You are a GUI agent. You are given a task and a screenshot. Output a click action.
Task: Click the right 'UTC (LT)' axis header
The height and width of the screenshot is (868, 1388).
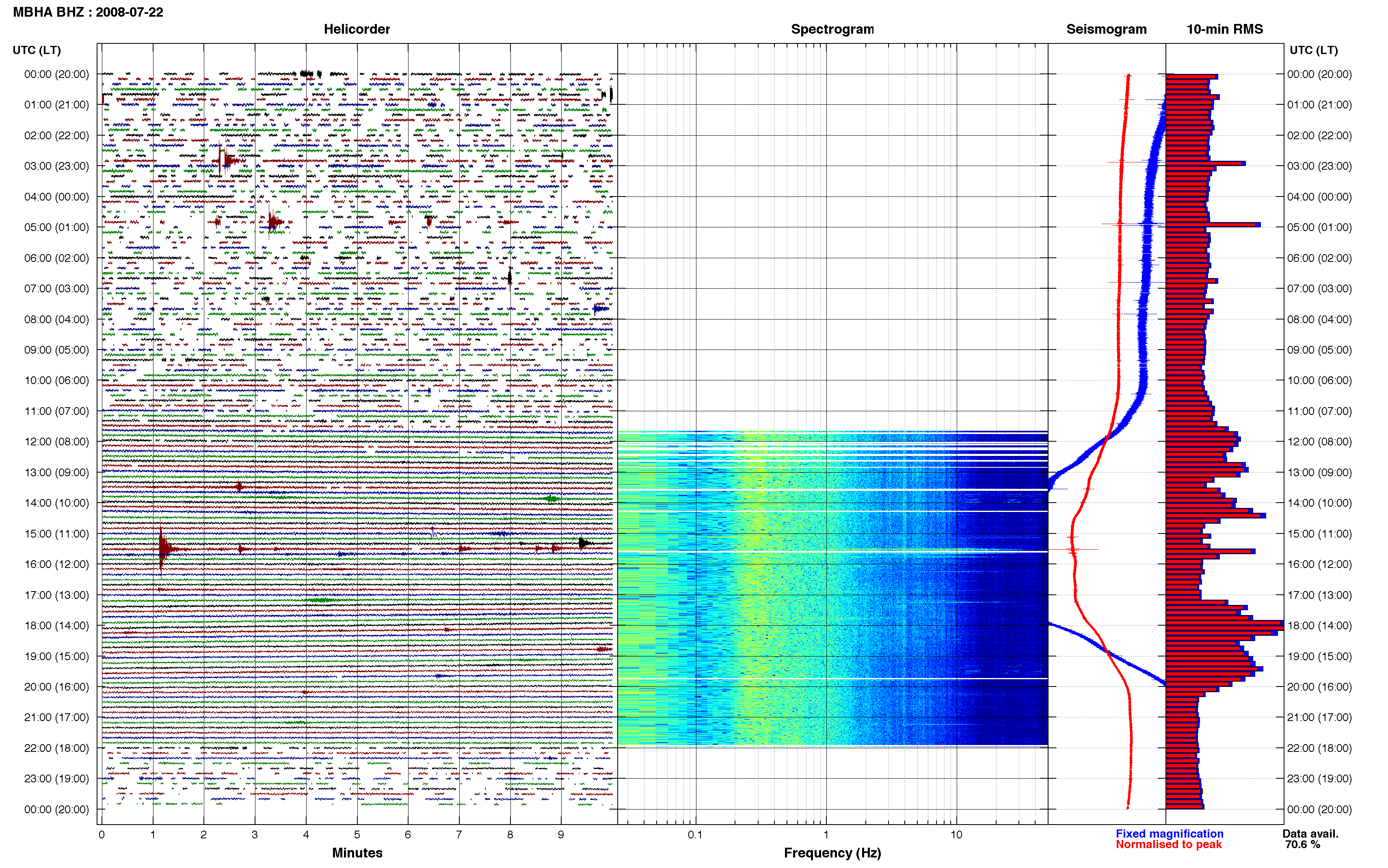[x=1313, y=50]
